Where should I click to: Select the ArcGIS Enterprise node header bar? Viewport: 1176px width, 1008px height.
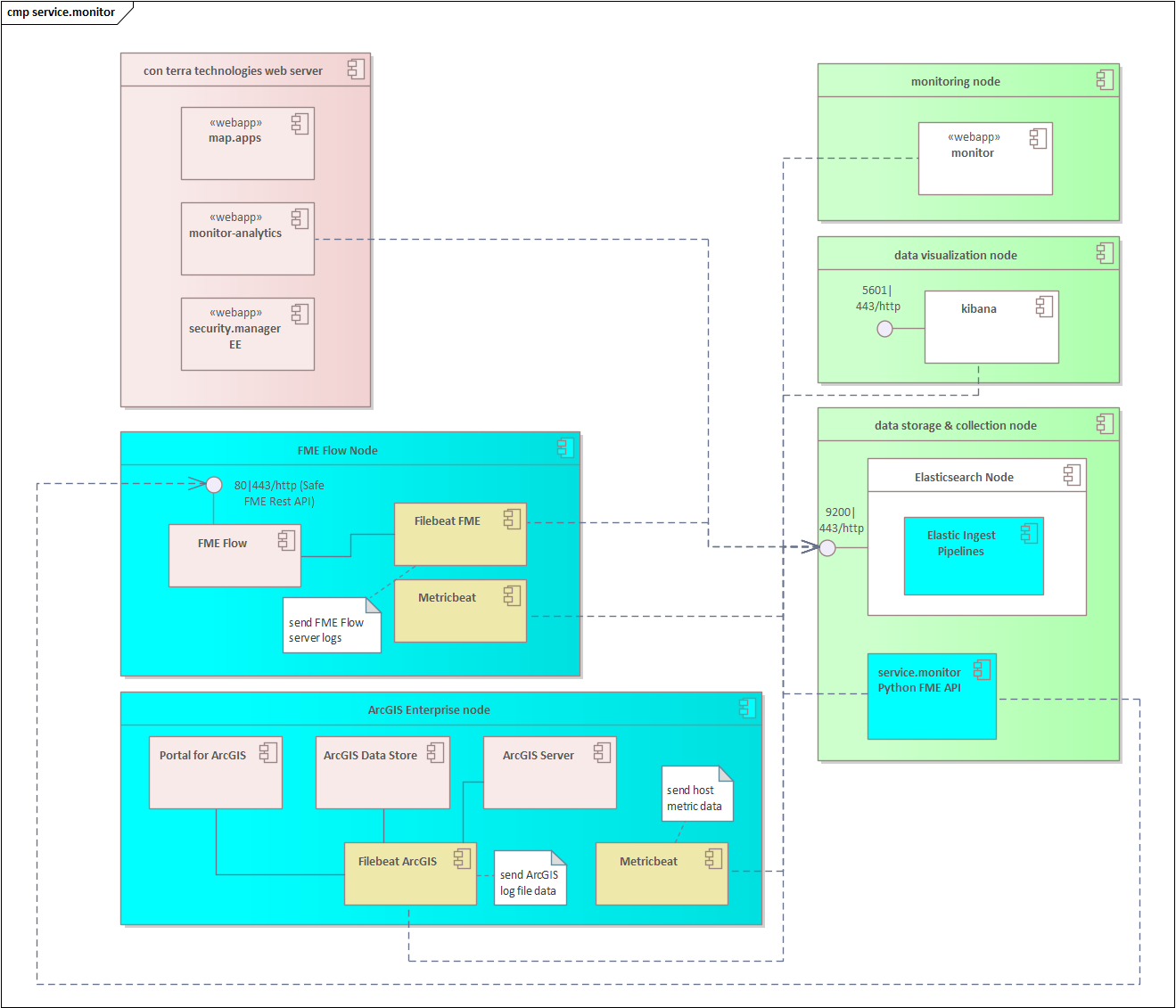point(428,709)
